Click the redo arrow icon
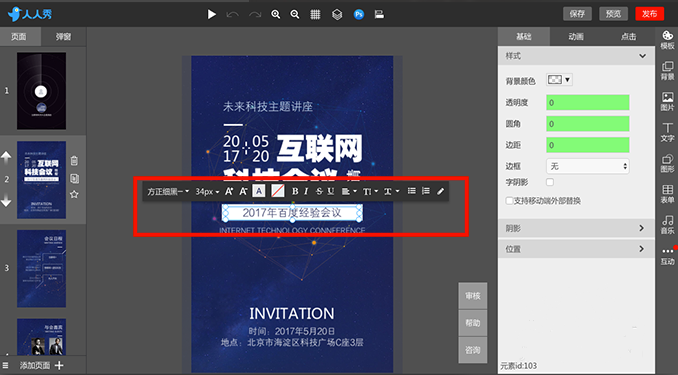Viewport: 678px width, 375px height. (255, 14)
